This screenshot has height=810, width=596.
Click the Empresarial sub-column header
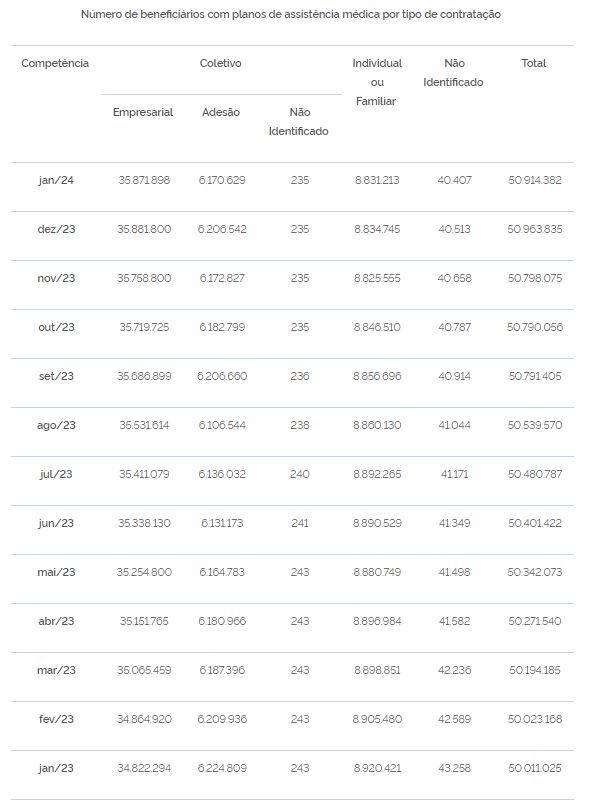pyautogui.click(x=143, y=113)
